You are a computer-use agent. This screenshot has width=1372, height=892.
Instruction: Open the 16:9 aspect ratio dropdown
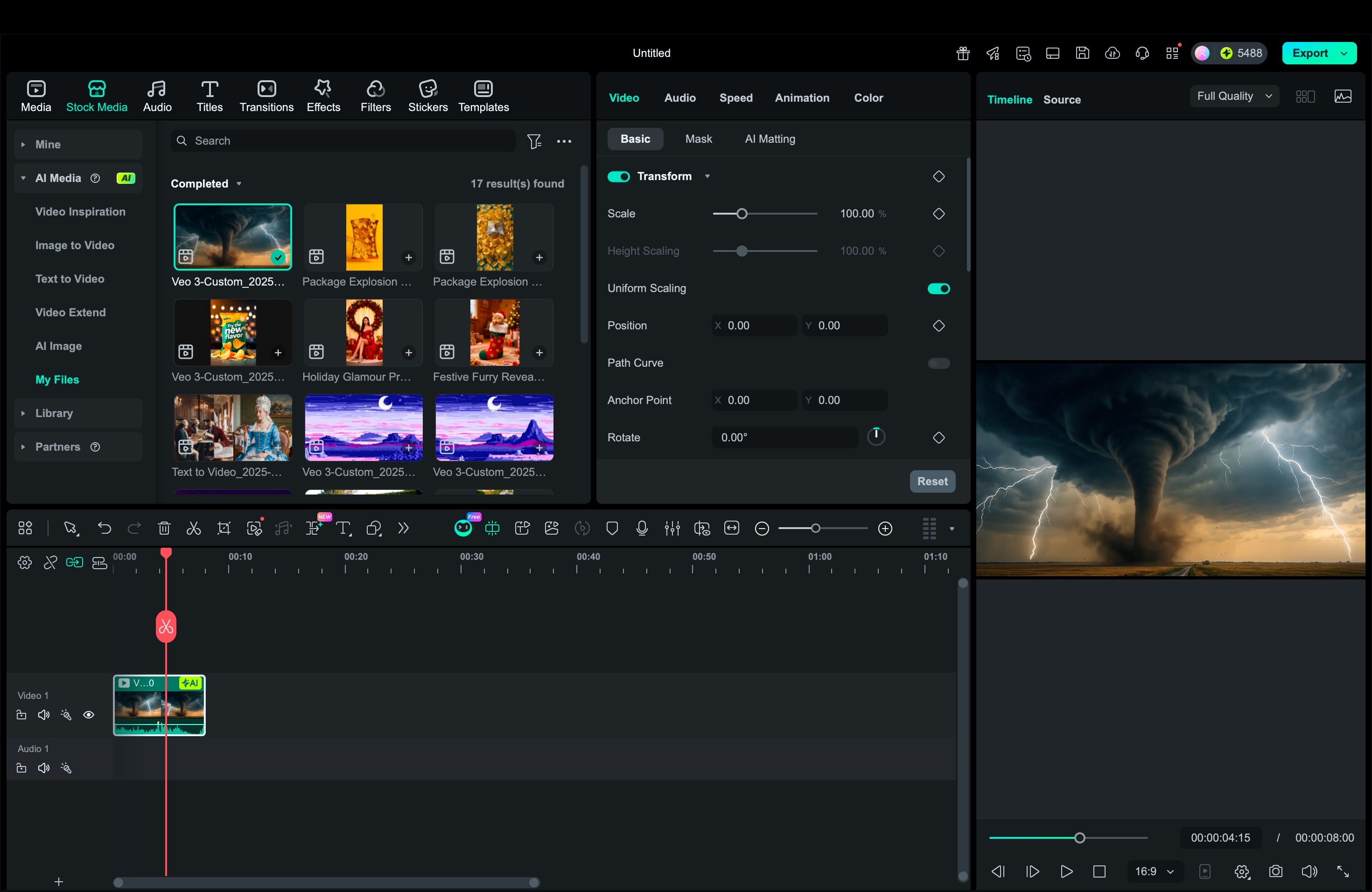[x=1154, y=871]
